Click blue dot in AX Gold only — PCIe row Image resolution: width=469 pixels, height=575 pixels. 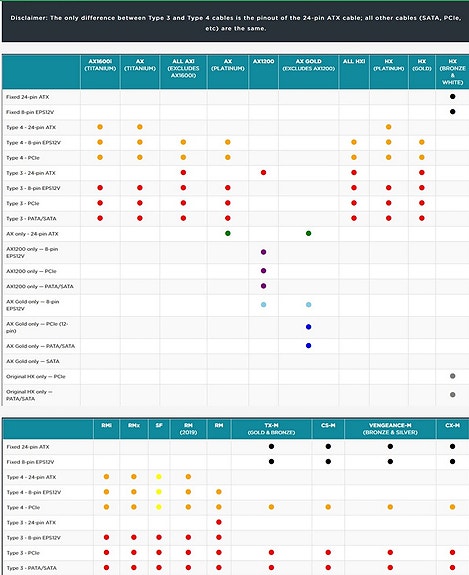pos(308,327)
